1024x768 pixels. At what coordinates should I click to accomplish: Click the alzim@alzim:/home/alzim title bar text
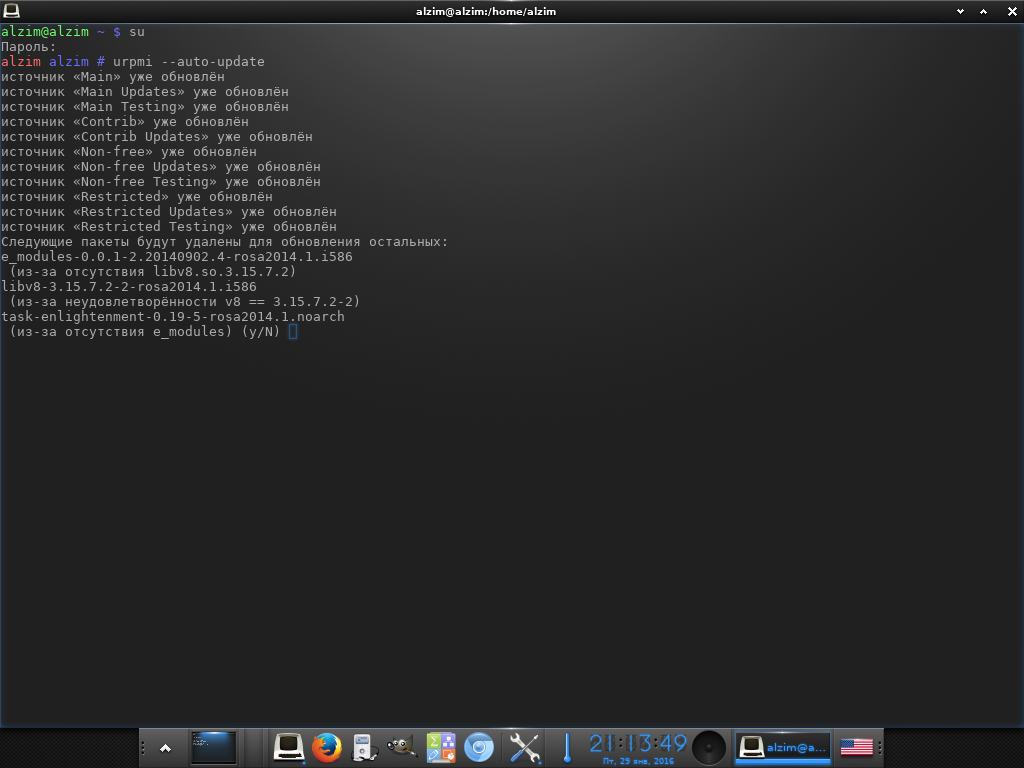tap(486, 11)
